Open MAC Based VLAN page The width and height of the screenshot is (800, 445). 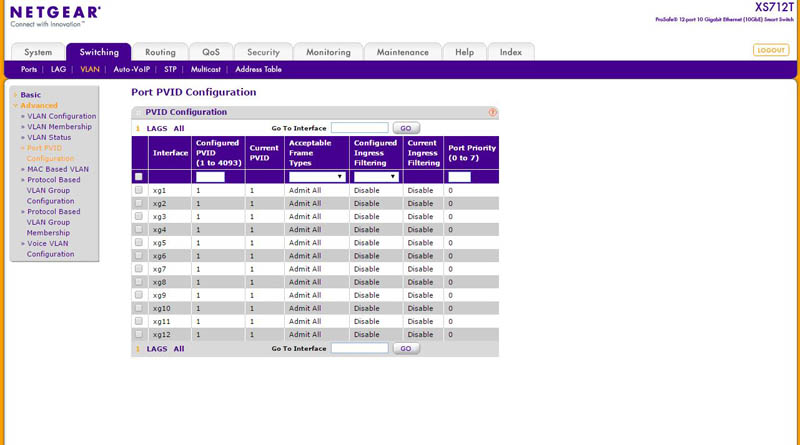tap(58, 169)
